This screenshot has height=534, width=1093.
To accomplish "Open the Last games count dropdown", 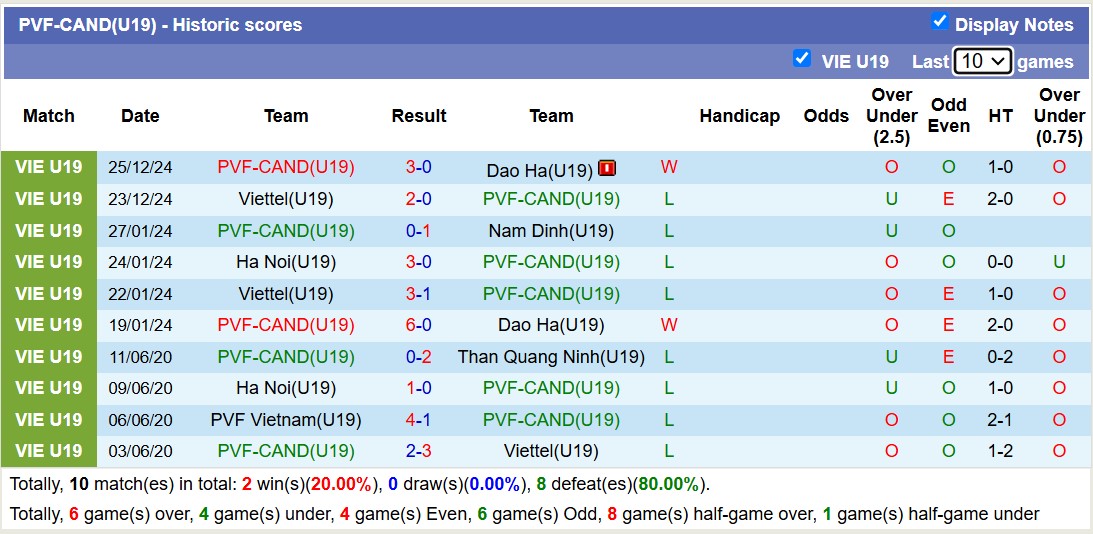I will tap(983, 61).
